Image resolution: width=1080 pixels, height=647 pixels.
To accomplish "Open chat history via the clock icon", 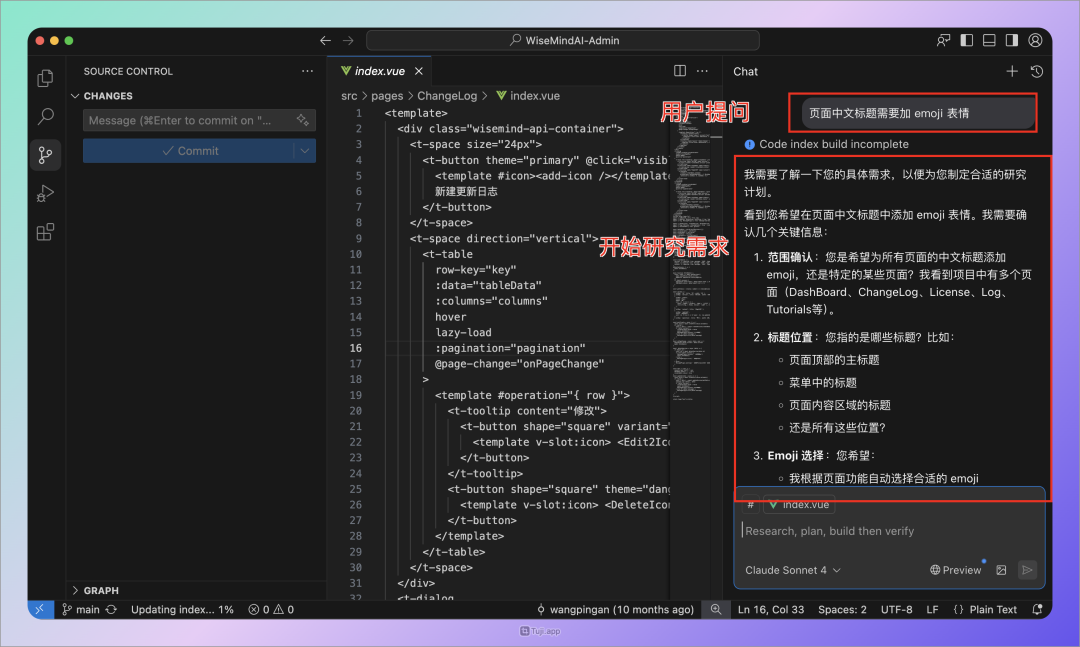I will (1036, 71).
